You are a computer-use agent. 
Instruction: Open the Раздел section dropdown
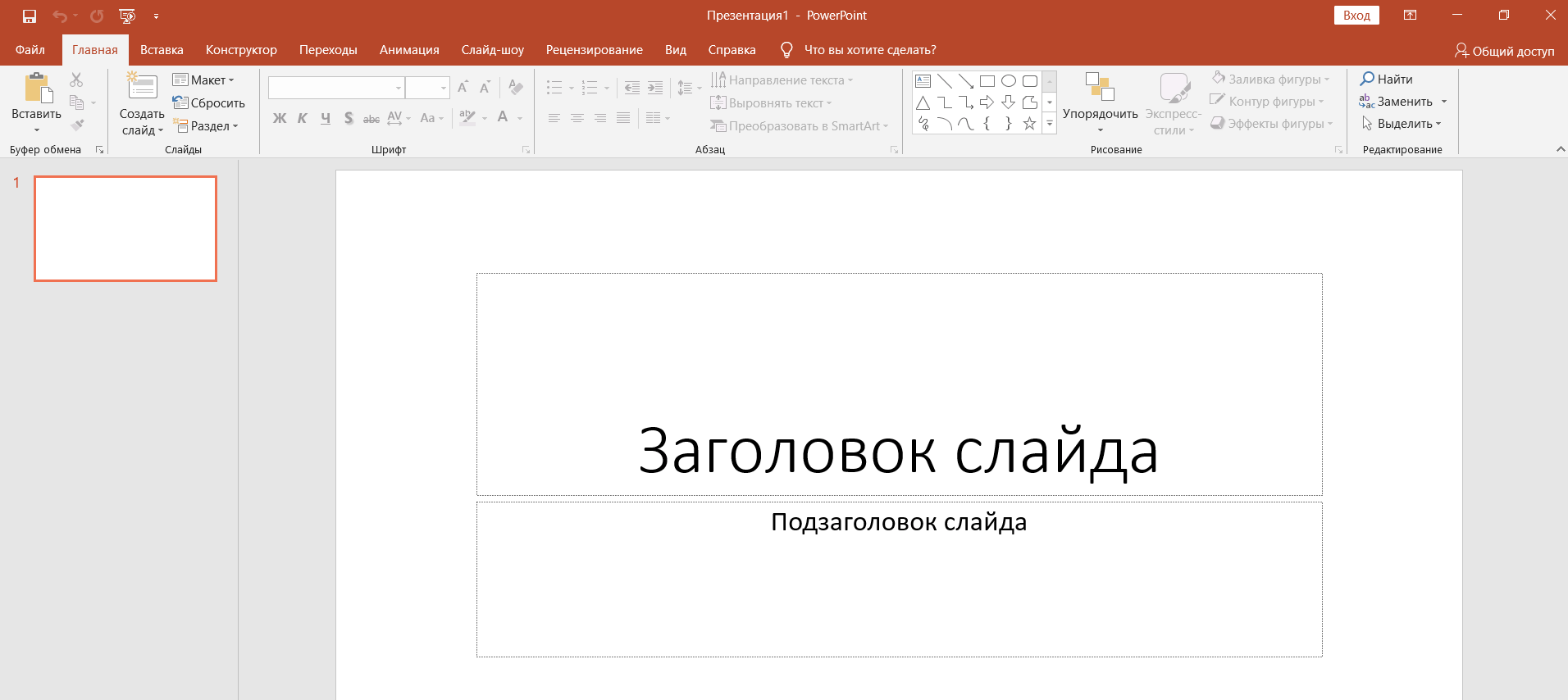tap(206, 125)
